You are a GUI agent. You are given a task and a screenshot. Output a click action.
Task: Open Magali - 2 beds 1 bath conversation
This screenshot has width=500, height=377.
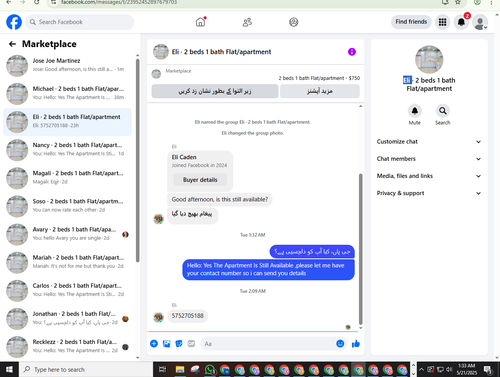click(67, 177)
